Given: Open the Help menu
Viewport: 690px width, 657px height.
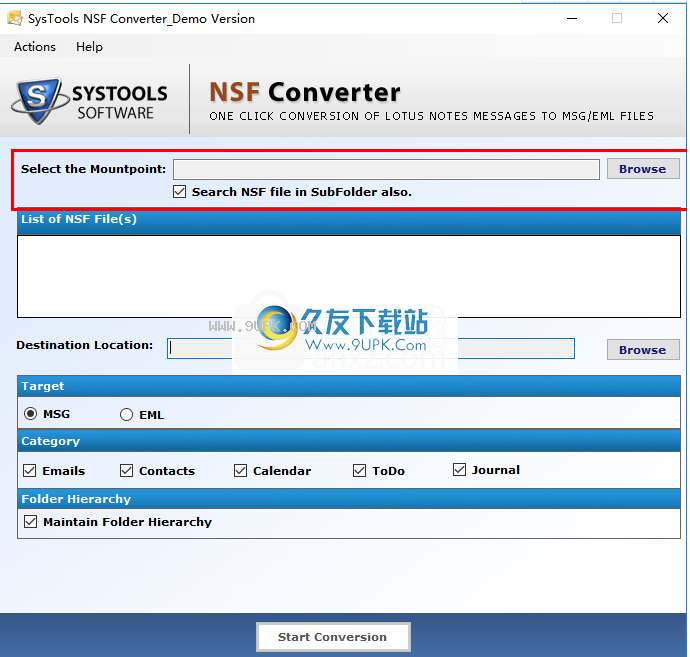Looking at the screenshot, I should point(89,47).
